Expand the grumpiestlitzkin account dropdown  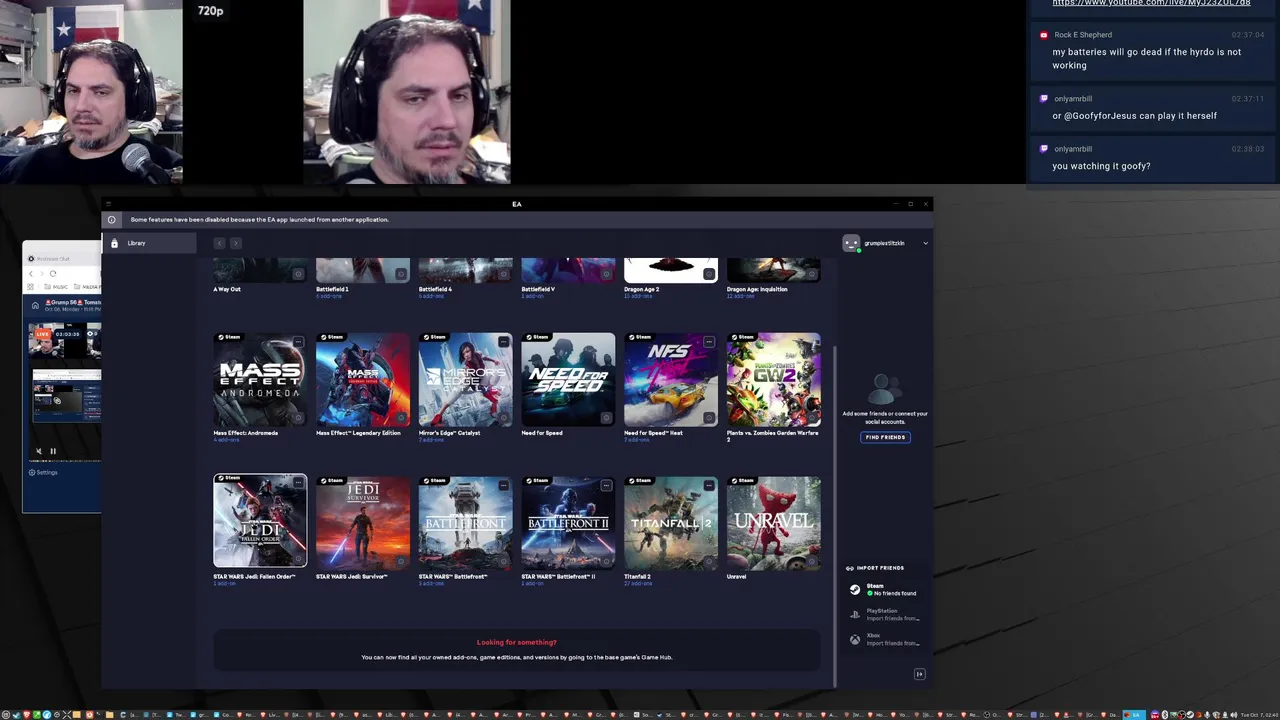[925, 243]
